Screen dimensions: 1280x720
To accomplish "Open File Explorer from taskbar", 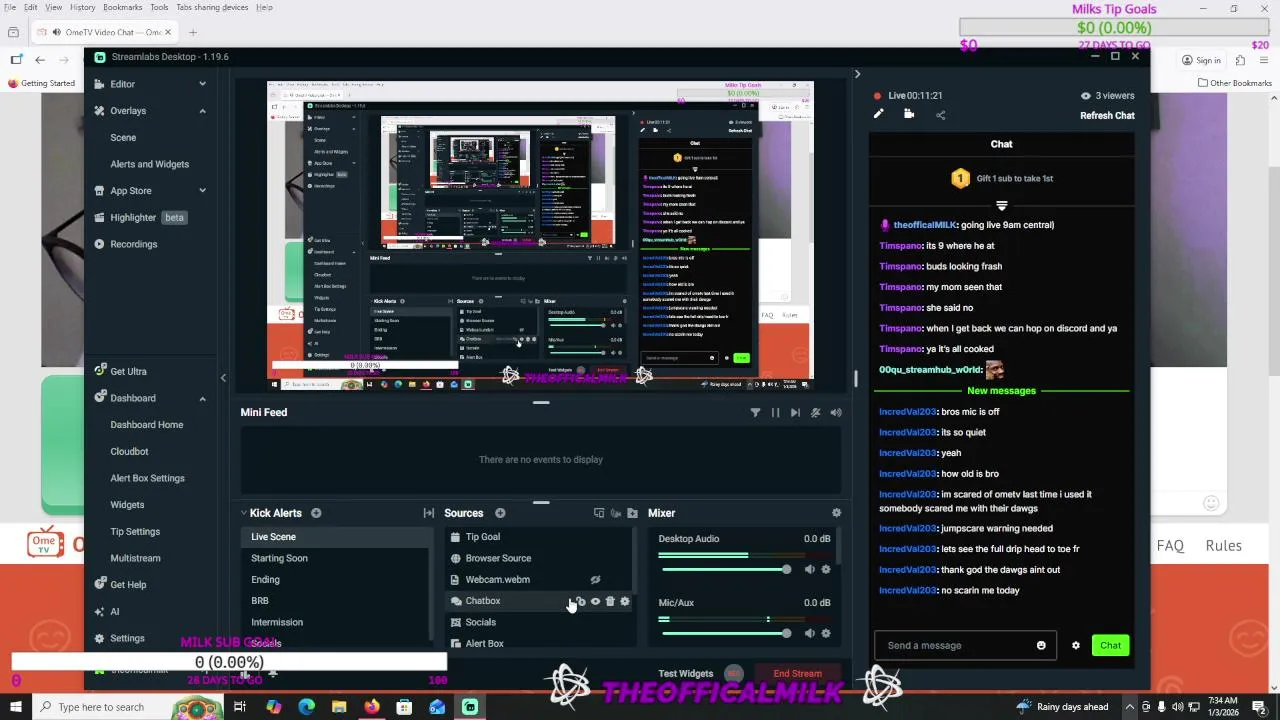I will 339,707.
